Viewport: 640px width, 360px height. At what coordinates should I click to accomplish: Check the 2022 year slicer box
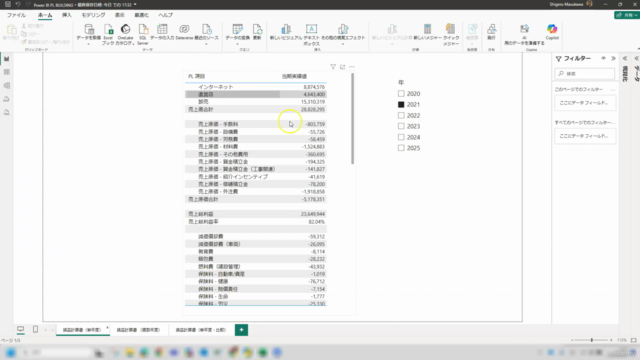(401, 116)
